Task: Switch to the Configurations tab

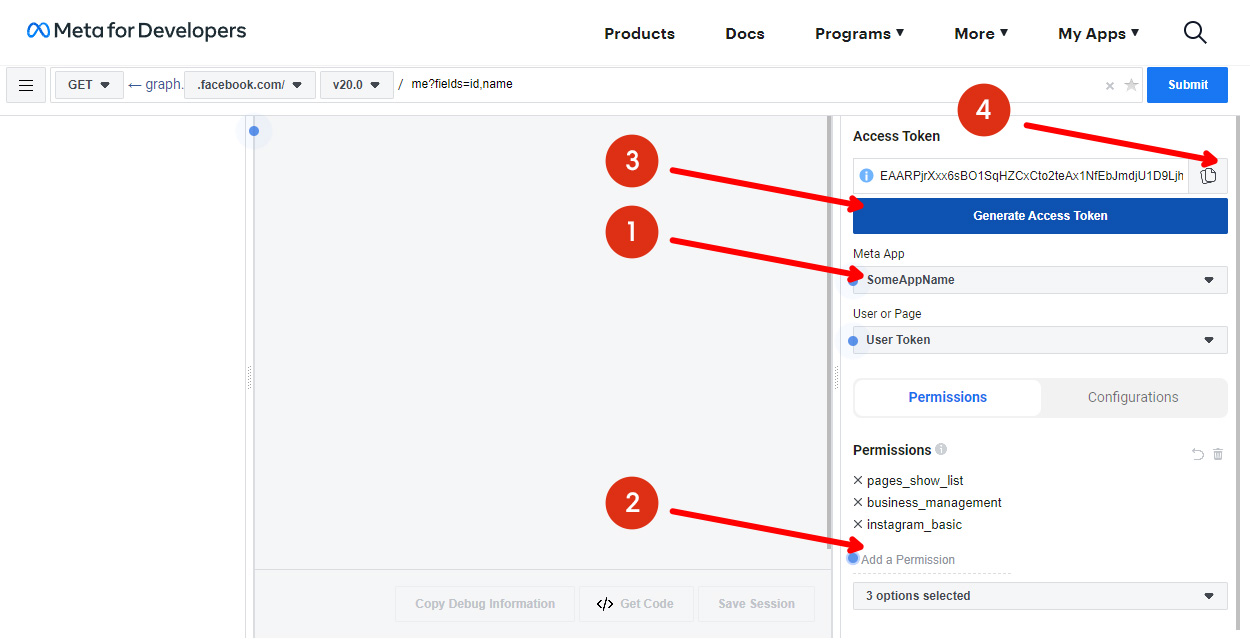Action: tap(1133, 397)
